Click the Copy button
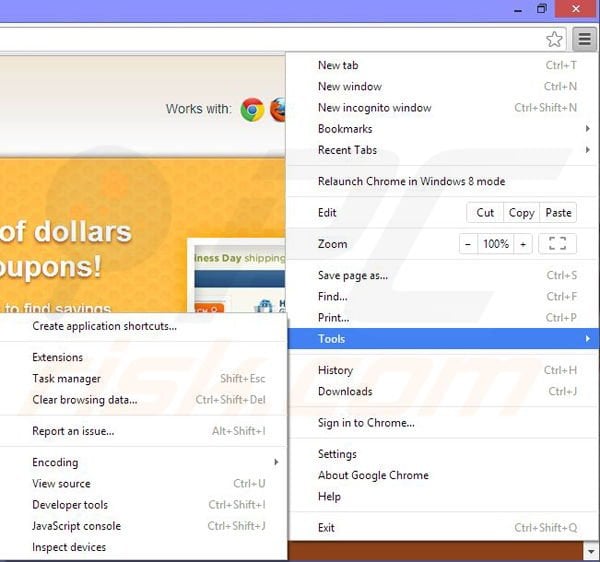The image size is (600, 562). tap(521, 212)
